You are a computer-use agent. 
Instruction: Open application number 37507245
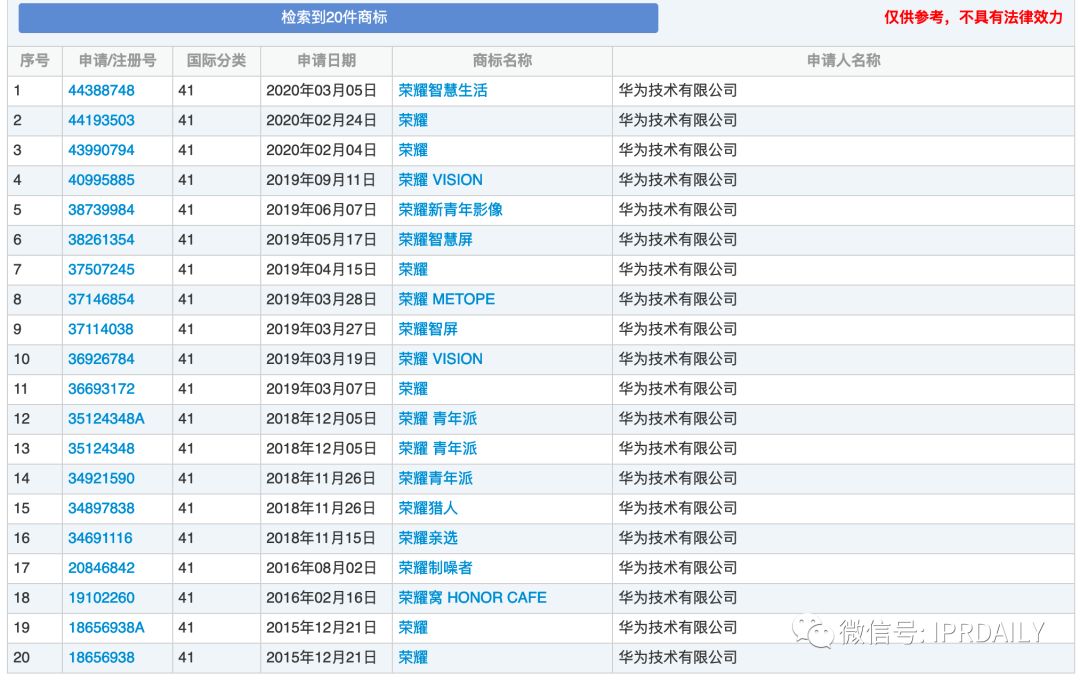point(101,269)
